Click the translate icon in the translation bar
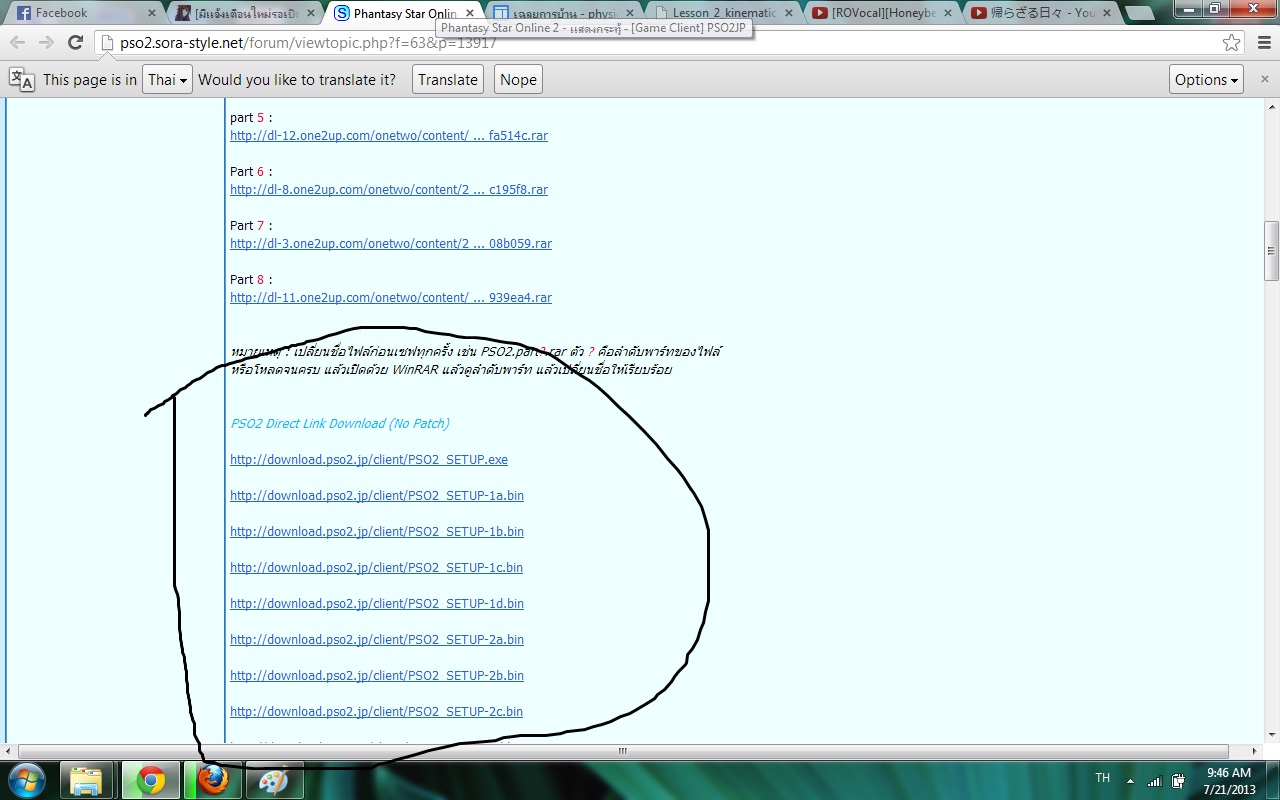 tap(21, 80)
